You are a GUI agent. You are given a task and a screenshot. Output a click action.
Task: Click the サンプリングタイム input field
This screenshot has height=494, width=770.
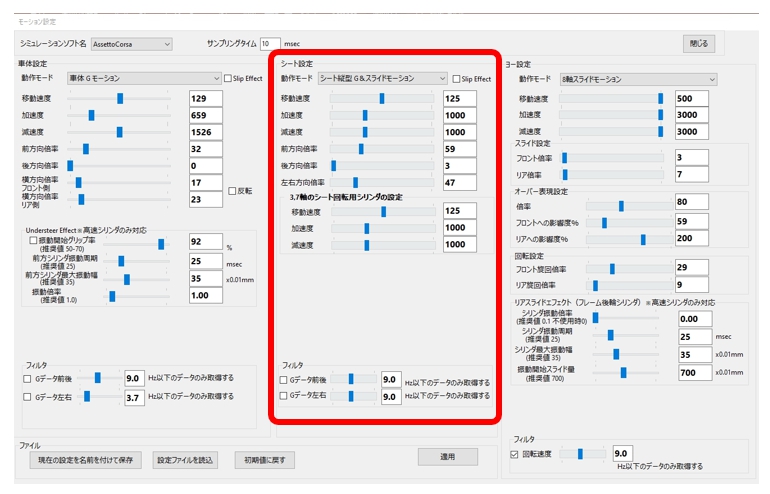click(270, 44)
